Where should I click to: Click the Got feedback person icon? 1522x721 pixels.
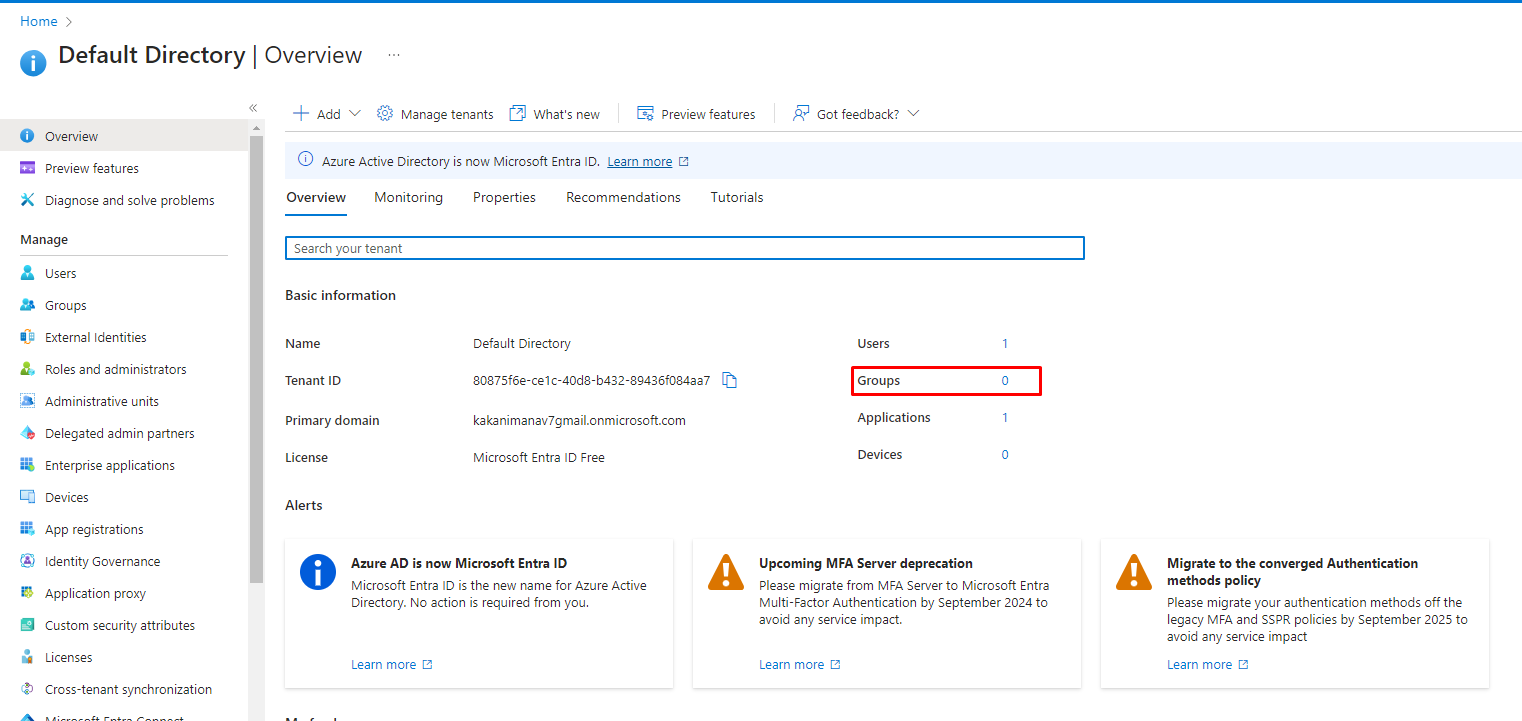[x=800, y=113]
